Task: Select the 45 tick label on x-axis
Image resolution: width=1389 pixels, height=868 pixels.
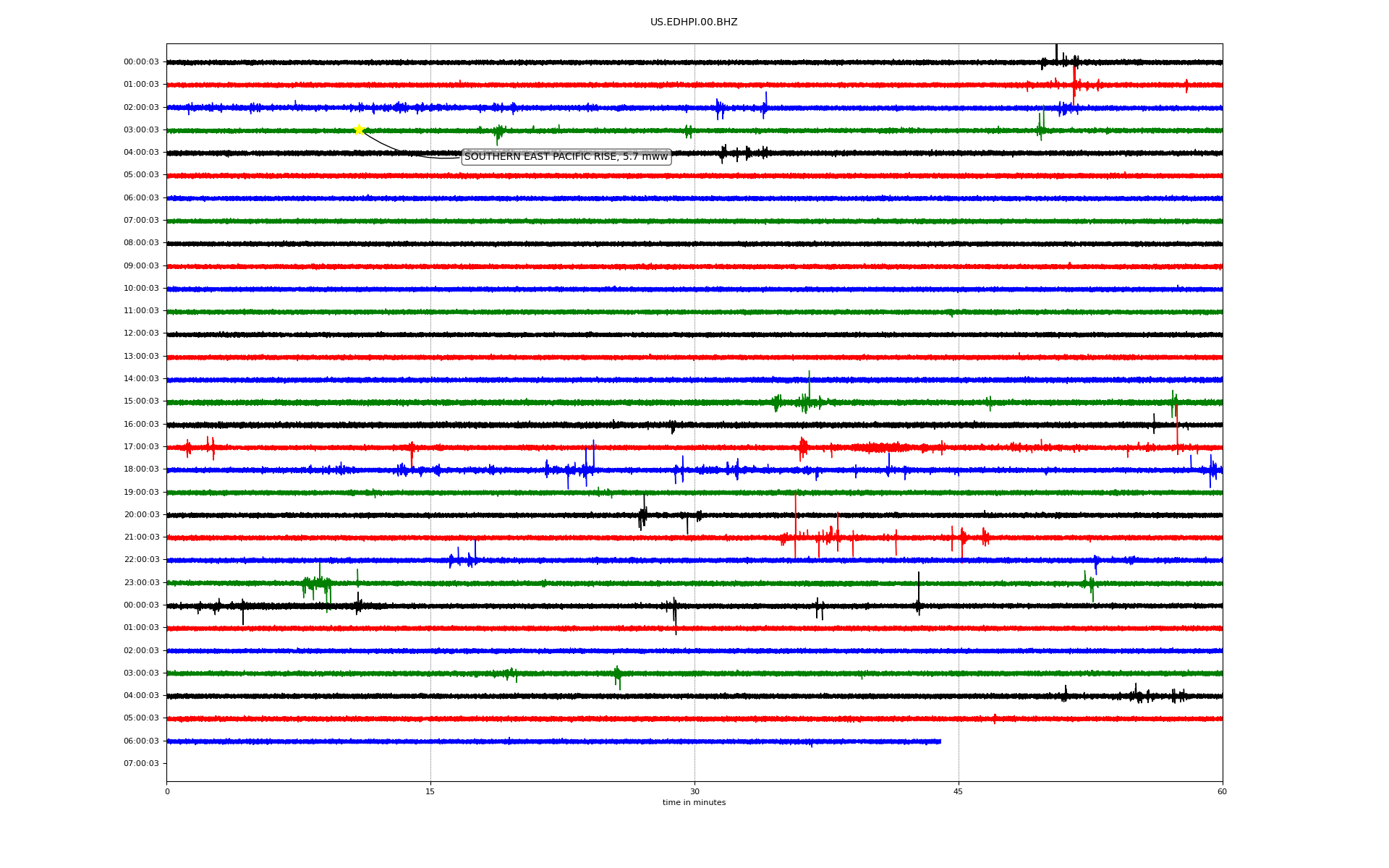Action: 959,791
